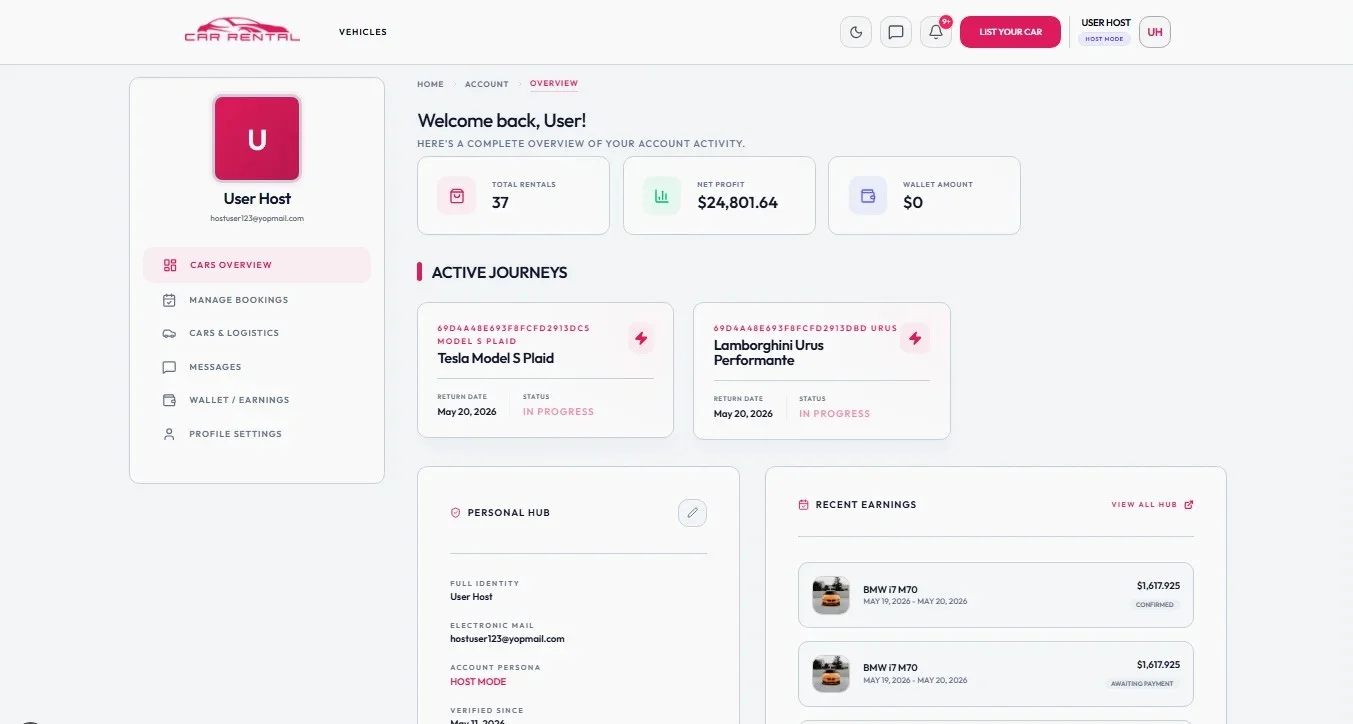Screen dimensions: 1353x724
Task: Click the Personal Hub shield icon
Action: (456, 513)
